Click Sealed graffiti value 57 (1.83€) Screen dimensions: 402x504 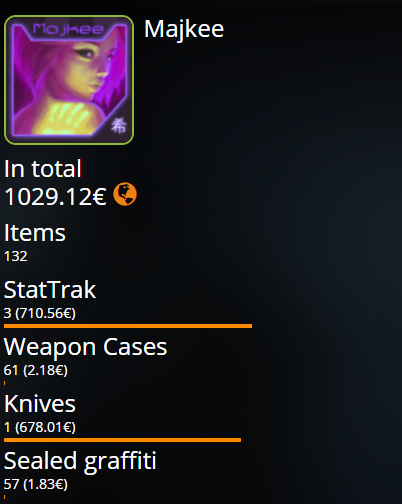36,484
